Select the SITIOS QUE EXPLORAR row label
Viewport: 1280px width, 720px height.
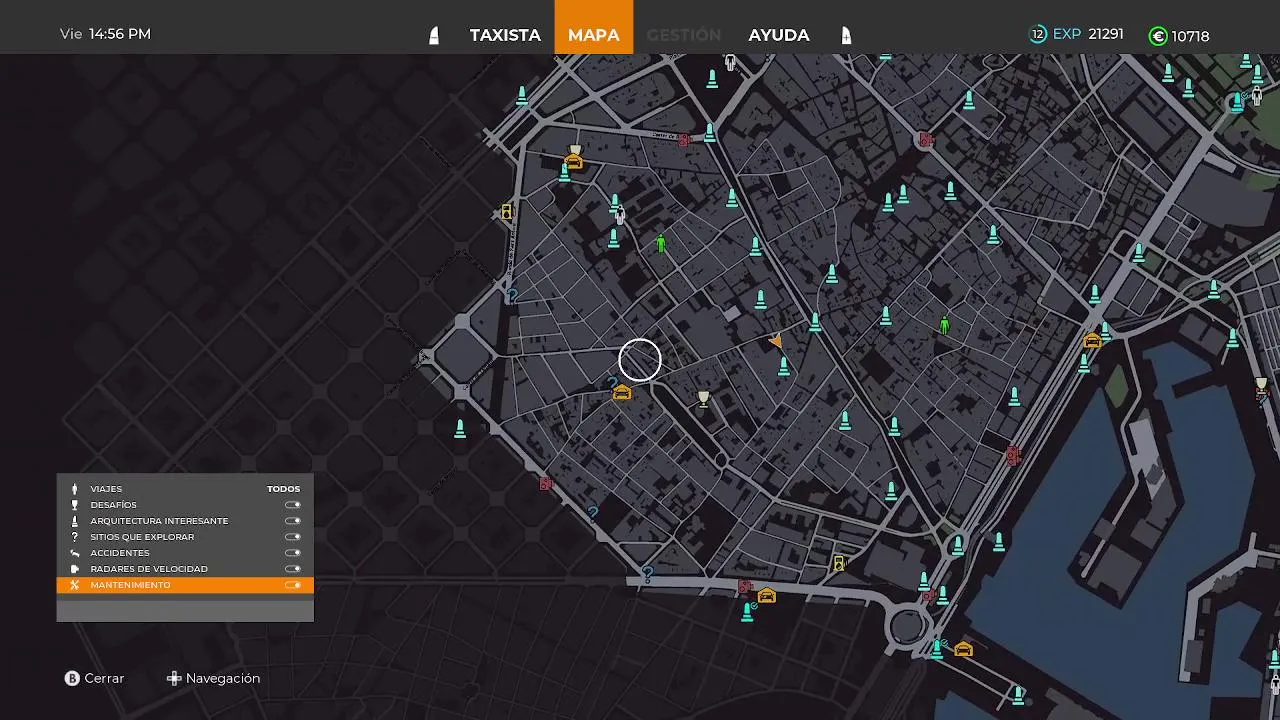point(142,537)
